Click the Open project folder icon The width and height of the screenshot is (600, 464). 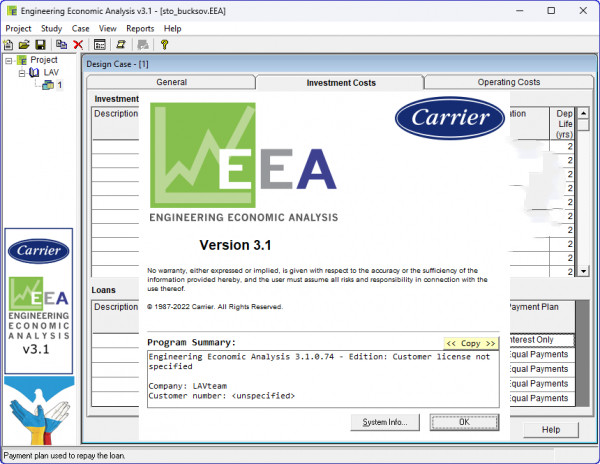pyautogui.click(x=24, y=45)
